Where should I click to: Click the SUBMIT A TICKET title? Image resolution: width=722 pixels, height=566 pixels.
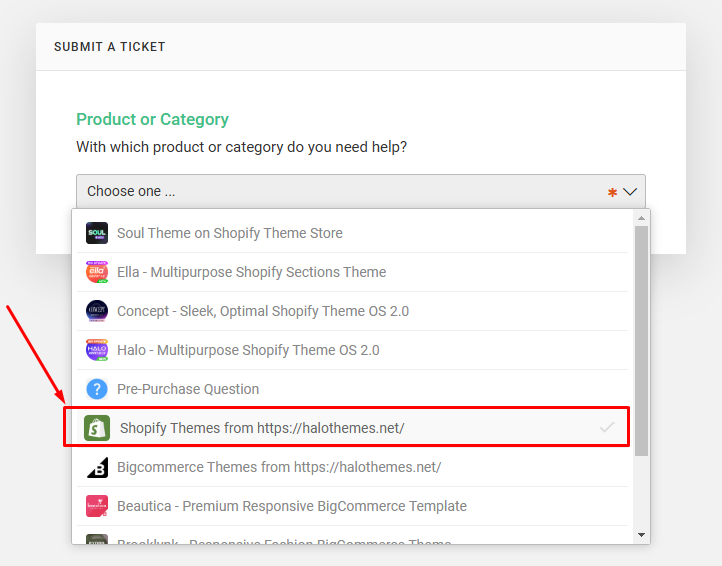coord(110,47)
